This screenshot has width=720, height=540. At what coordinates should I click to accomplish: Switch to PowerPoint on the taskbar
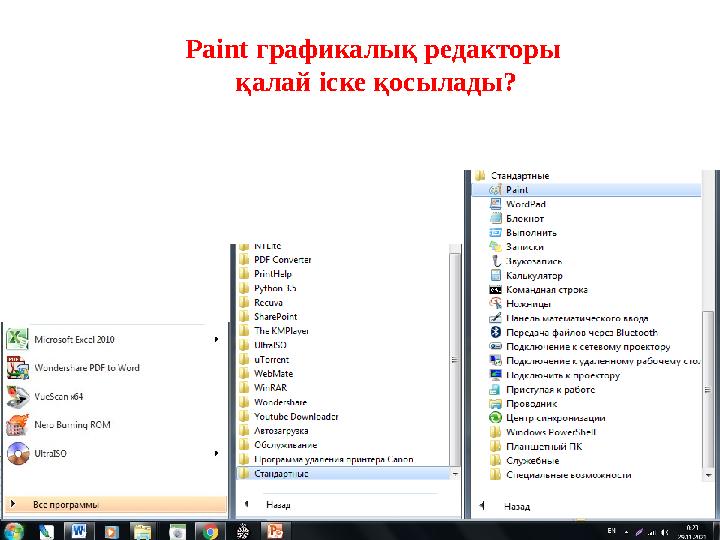click(x=276, y=531)
